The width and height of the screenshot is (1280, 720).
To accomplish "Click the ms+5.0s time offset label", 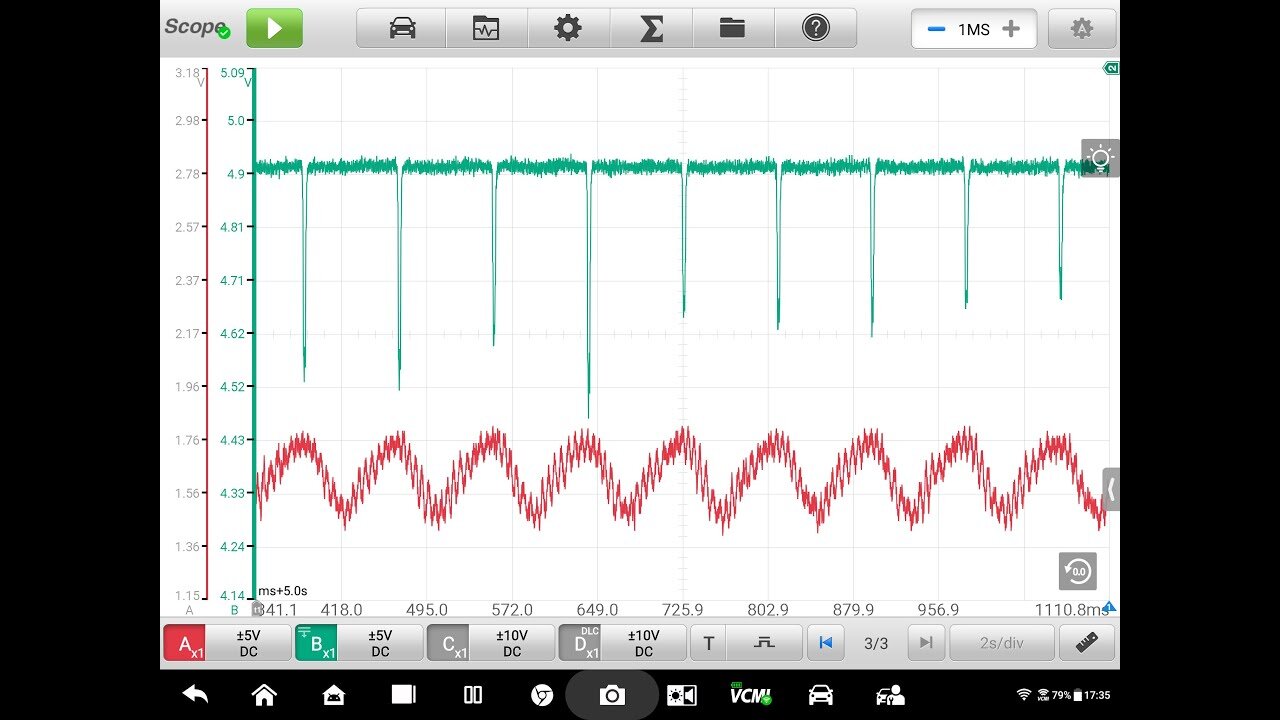I will point(283,591).
